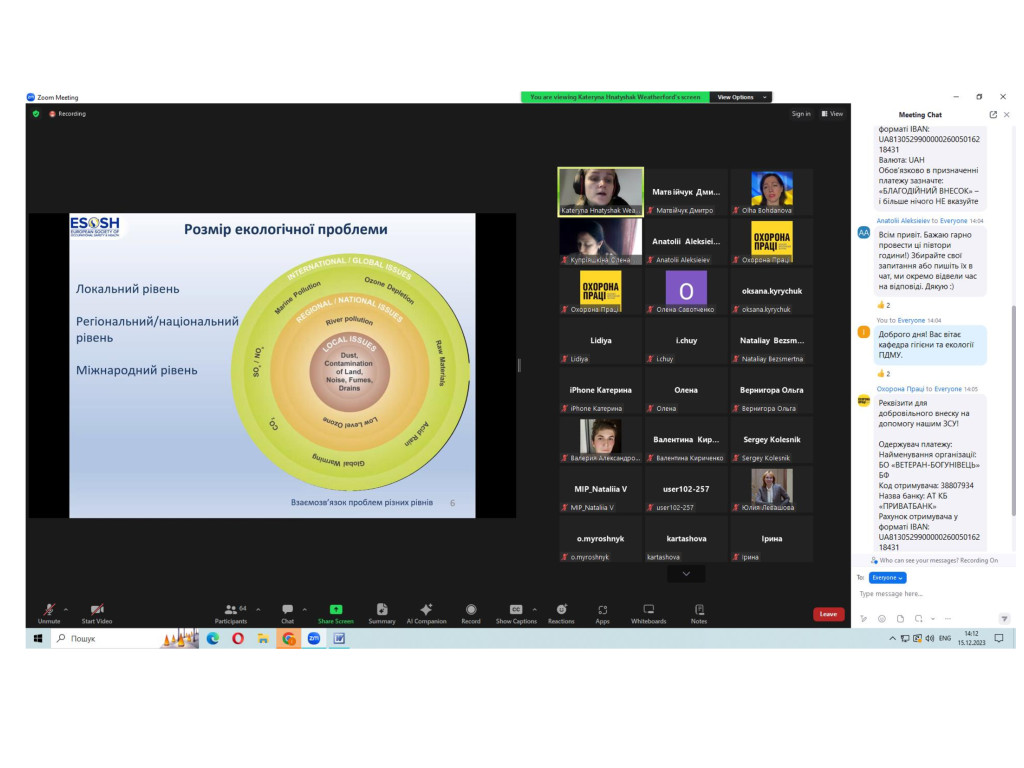The image size is (1024, 768).
Task: Open the meeting Summary
Action: 382,613
